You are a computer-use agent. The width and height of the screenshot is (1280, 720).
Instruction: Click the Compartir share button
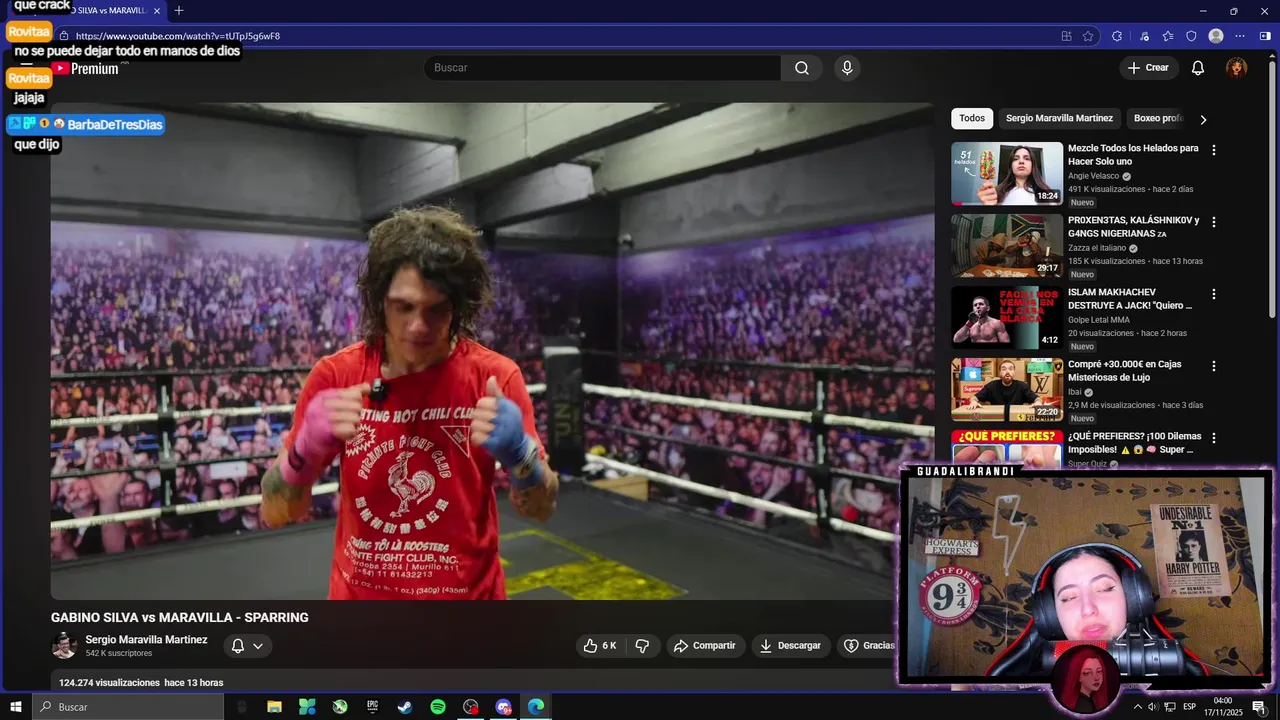click(x=705, y=646)
